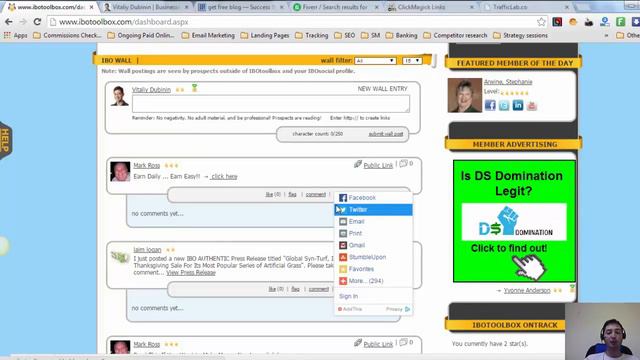
Task: Open the Email Marketing bookmarks folder
Action: point(208,36)
